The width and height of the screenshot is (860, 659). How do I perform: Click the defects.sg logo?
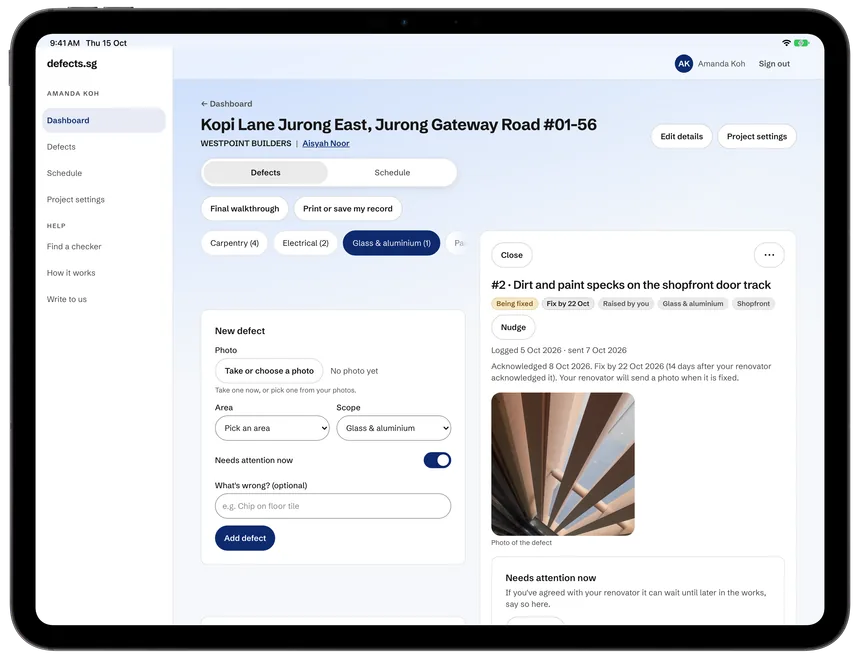(x=72, y=64)
